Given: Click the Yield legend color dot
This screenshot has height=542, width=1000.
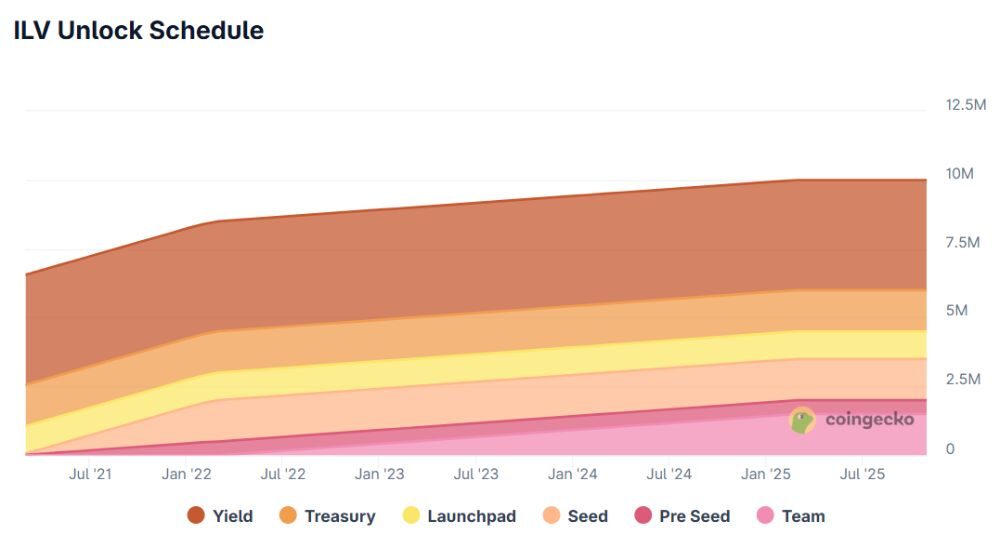Looking at the screenshot, I should pos(196,516).
